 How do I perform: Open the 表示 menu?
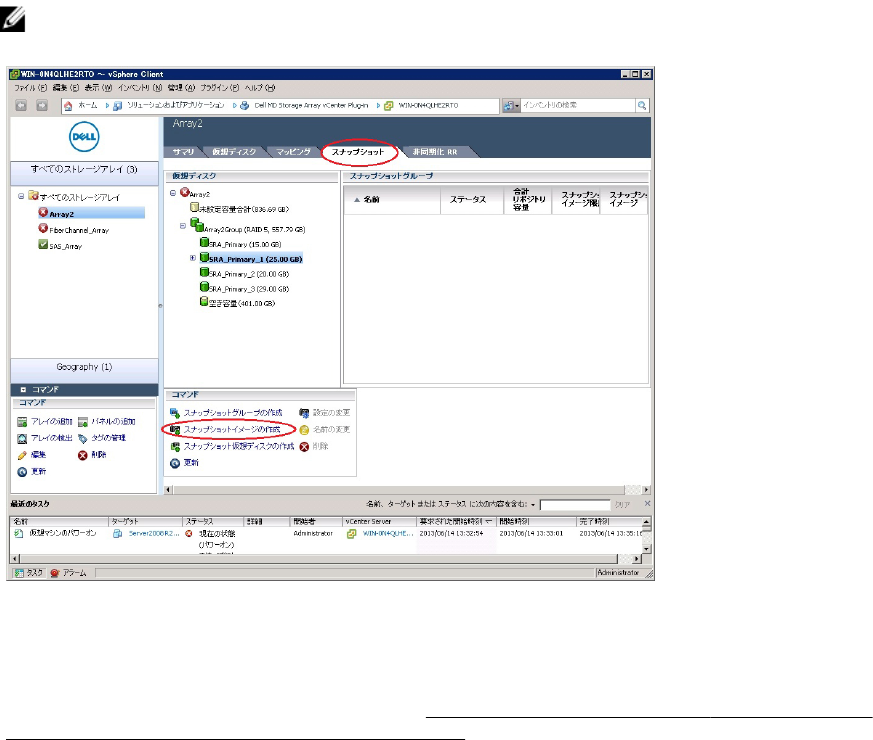click(98, 88)
